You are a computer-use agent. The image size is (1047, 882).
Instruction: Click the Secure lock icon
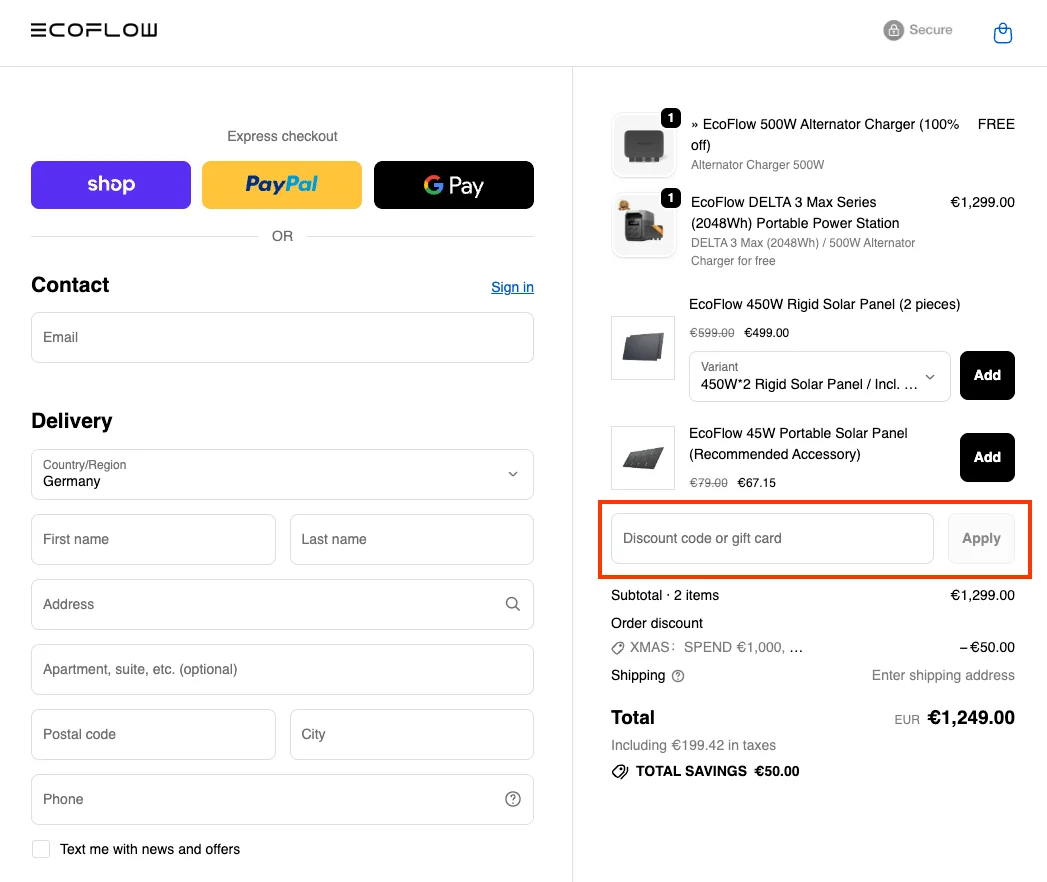(x=893, y=31)
